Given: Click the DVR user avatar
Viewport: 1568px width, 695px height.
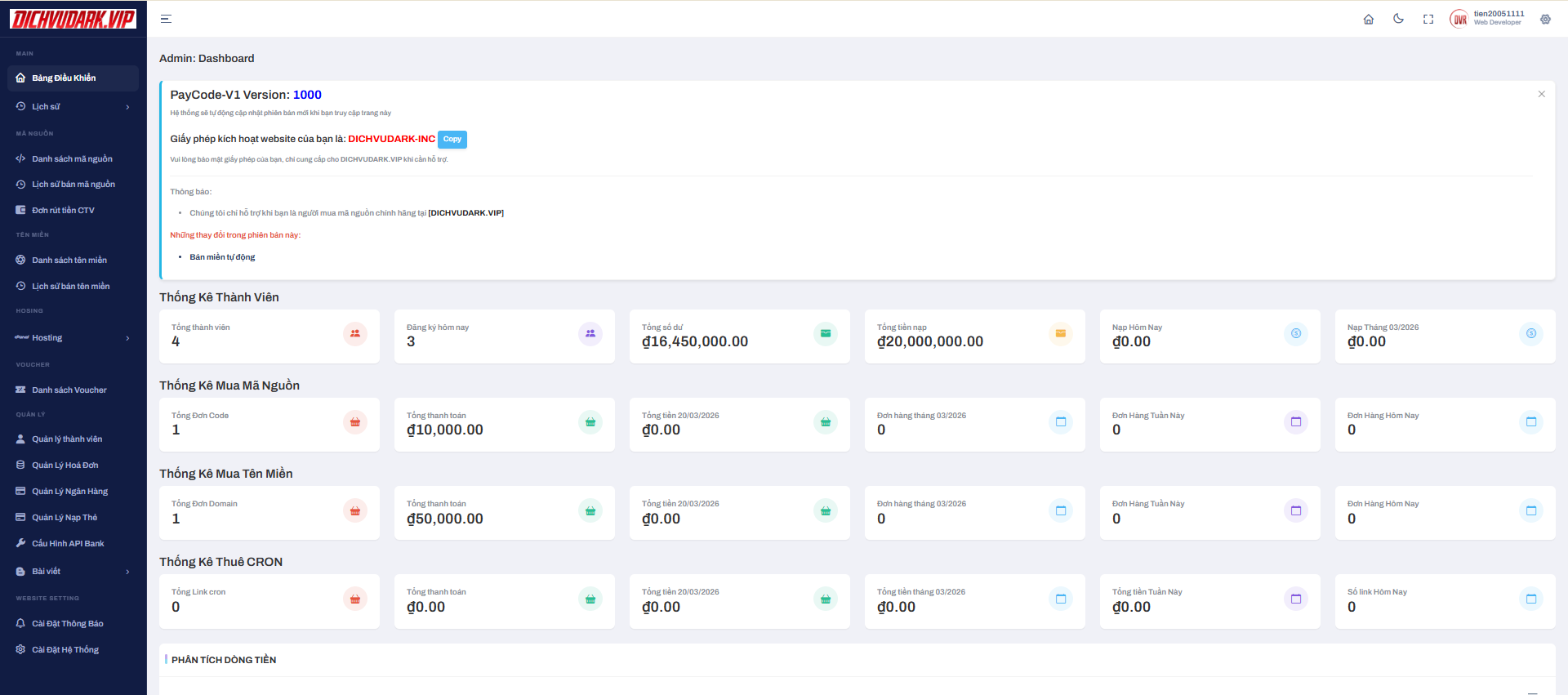Looking at the screenshot, I should coord(1459,19).
